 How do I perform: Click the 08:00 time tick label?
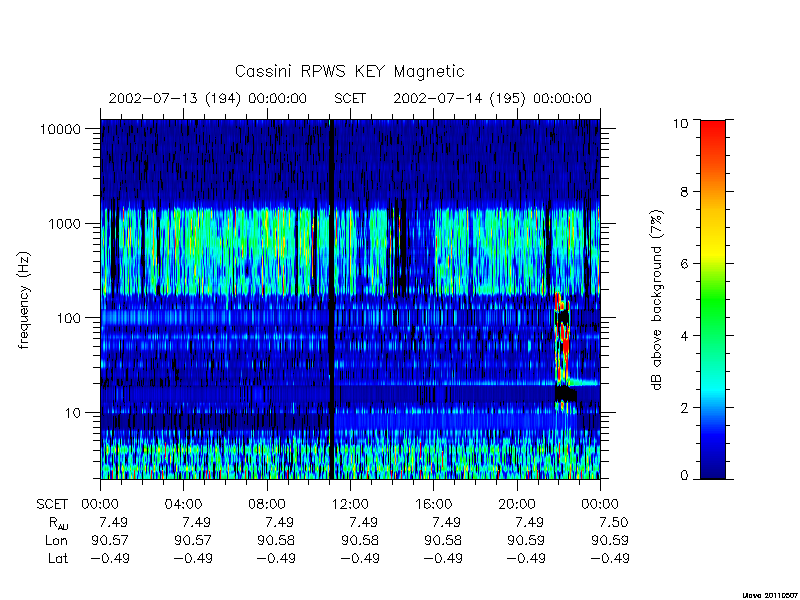(267, 504)
